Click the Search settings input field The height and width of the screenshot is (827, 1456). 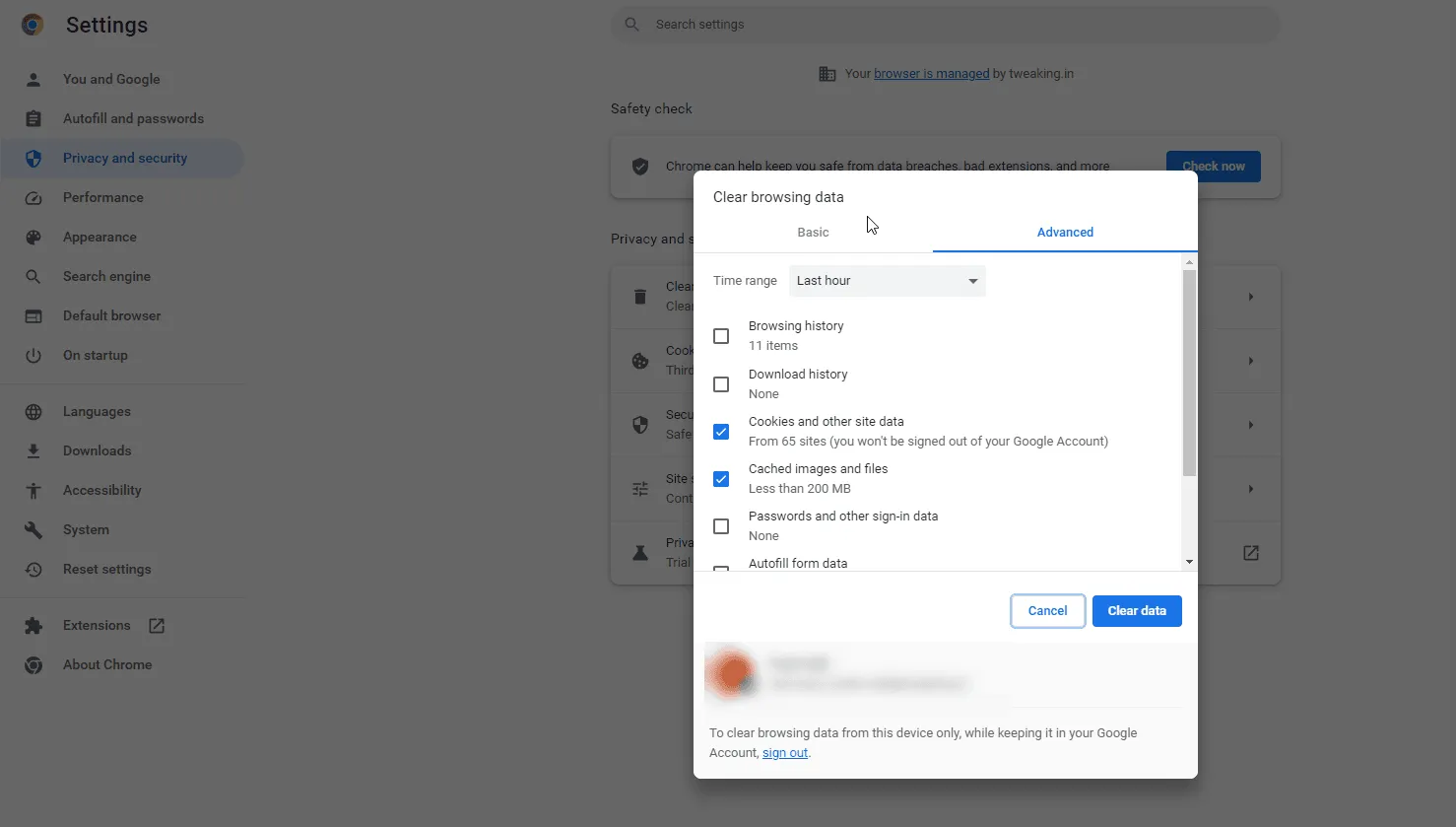946,24
